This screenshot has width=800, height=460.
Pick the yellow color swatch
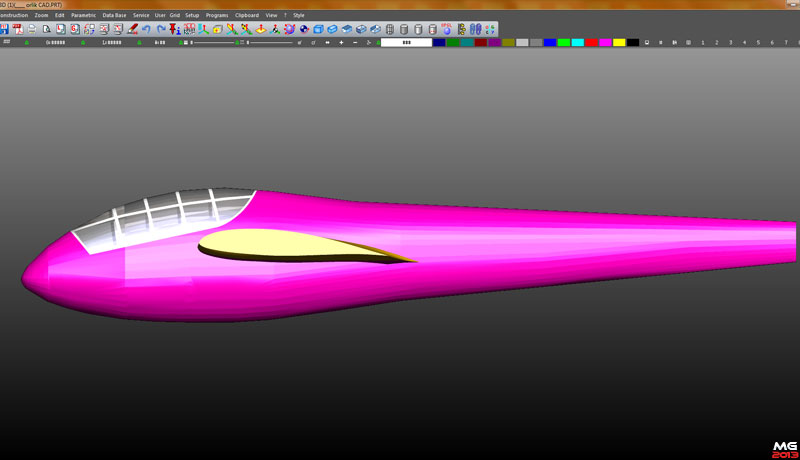tap(619, 43)
